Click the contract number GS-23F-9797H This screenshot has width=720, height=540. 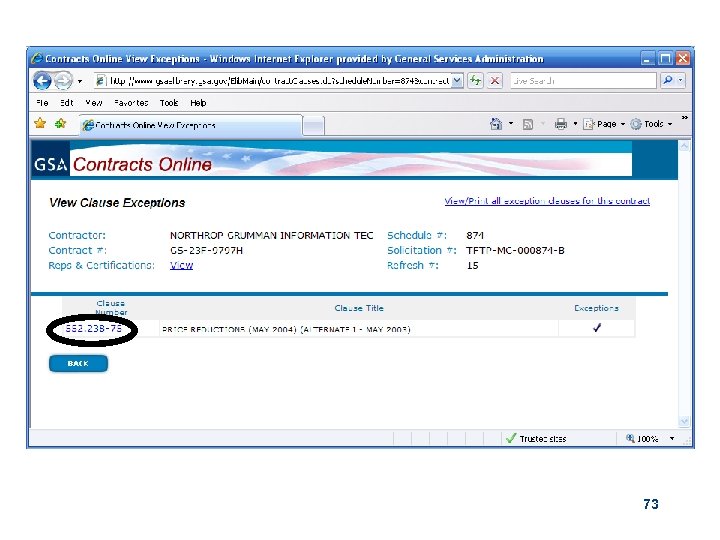pyautogui.click(x=206, y=251)
